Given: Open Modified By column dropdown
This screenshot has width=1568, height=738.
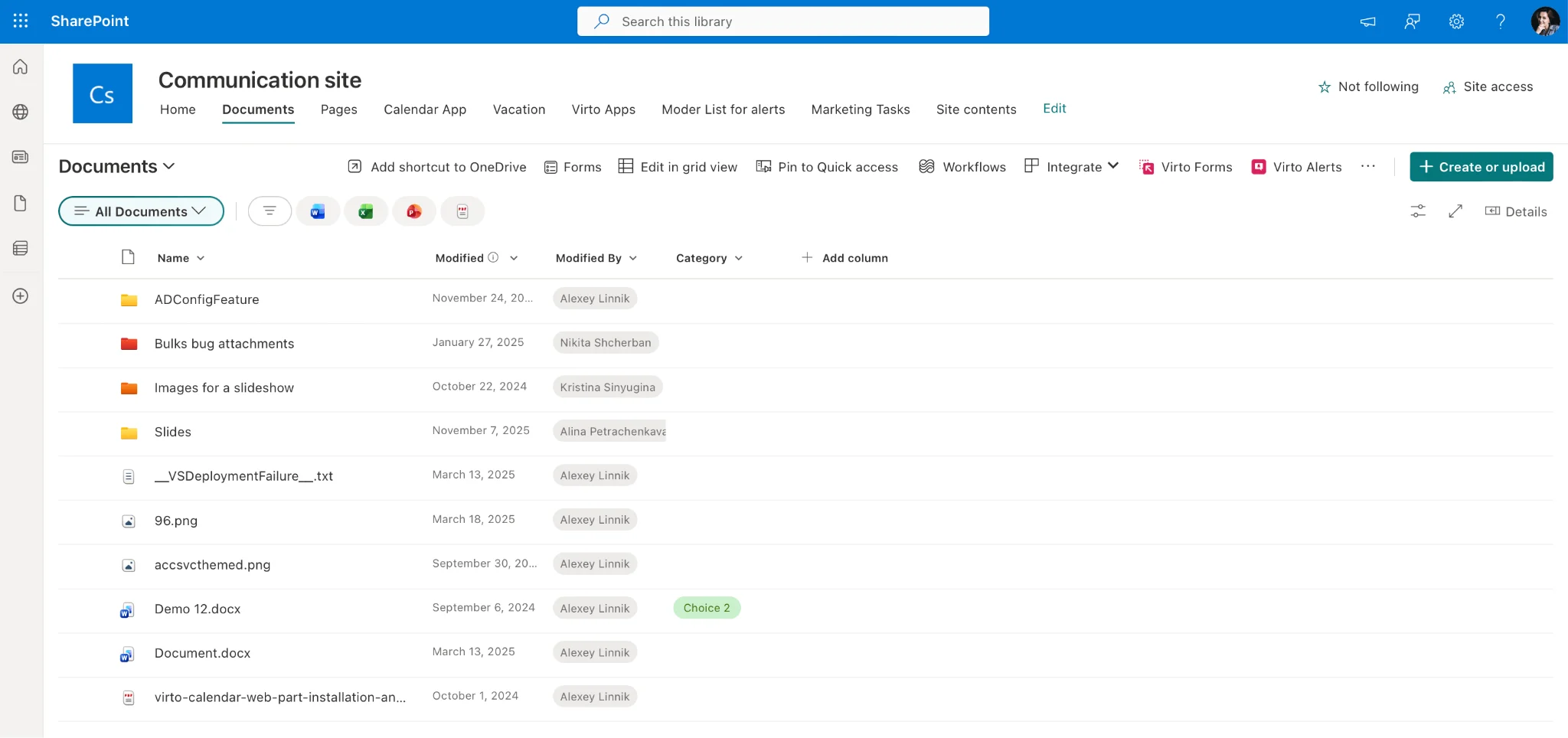Looking at the screenshot, I should (633, 259).
